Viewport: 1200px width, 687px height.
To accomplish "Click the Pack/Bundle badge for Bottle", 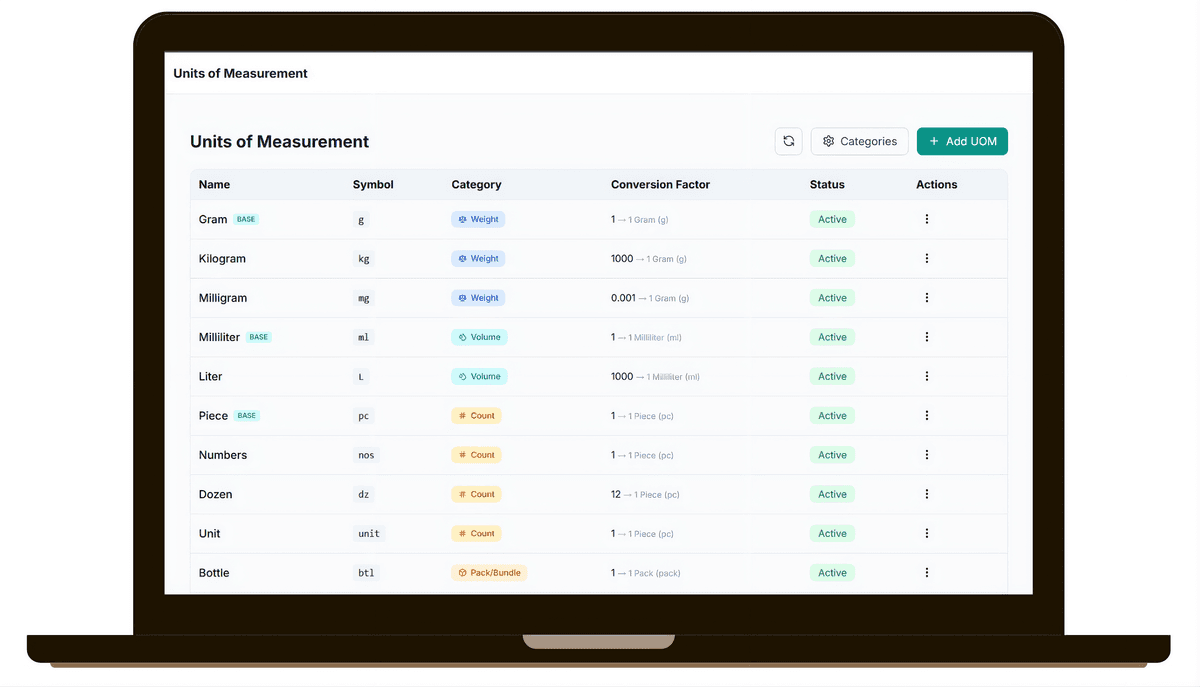I will click(x=489, y=573).
